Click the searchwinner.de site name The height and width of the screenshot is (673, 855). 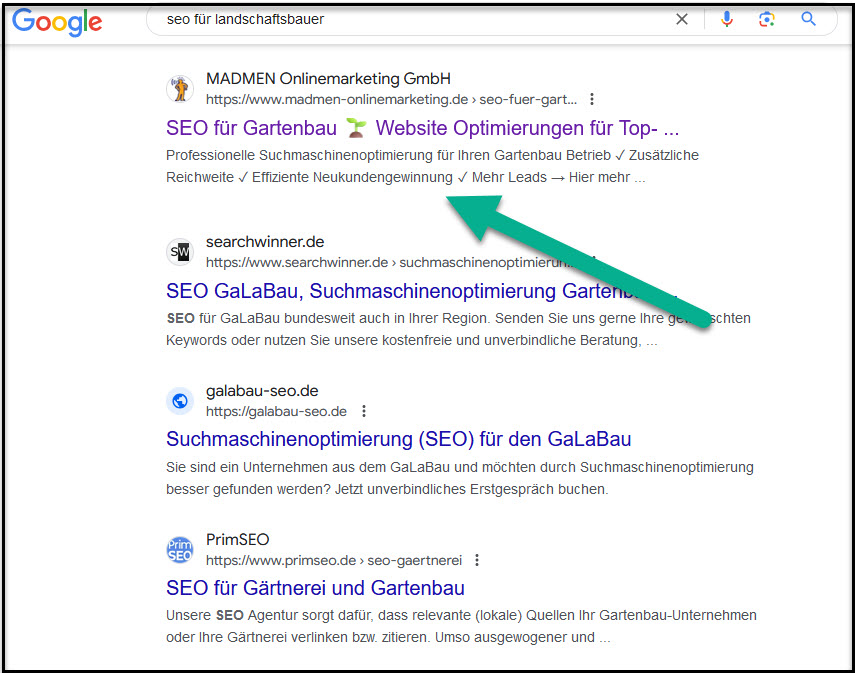pos(265,242)
